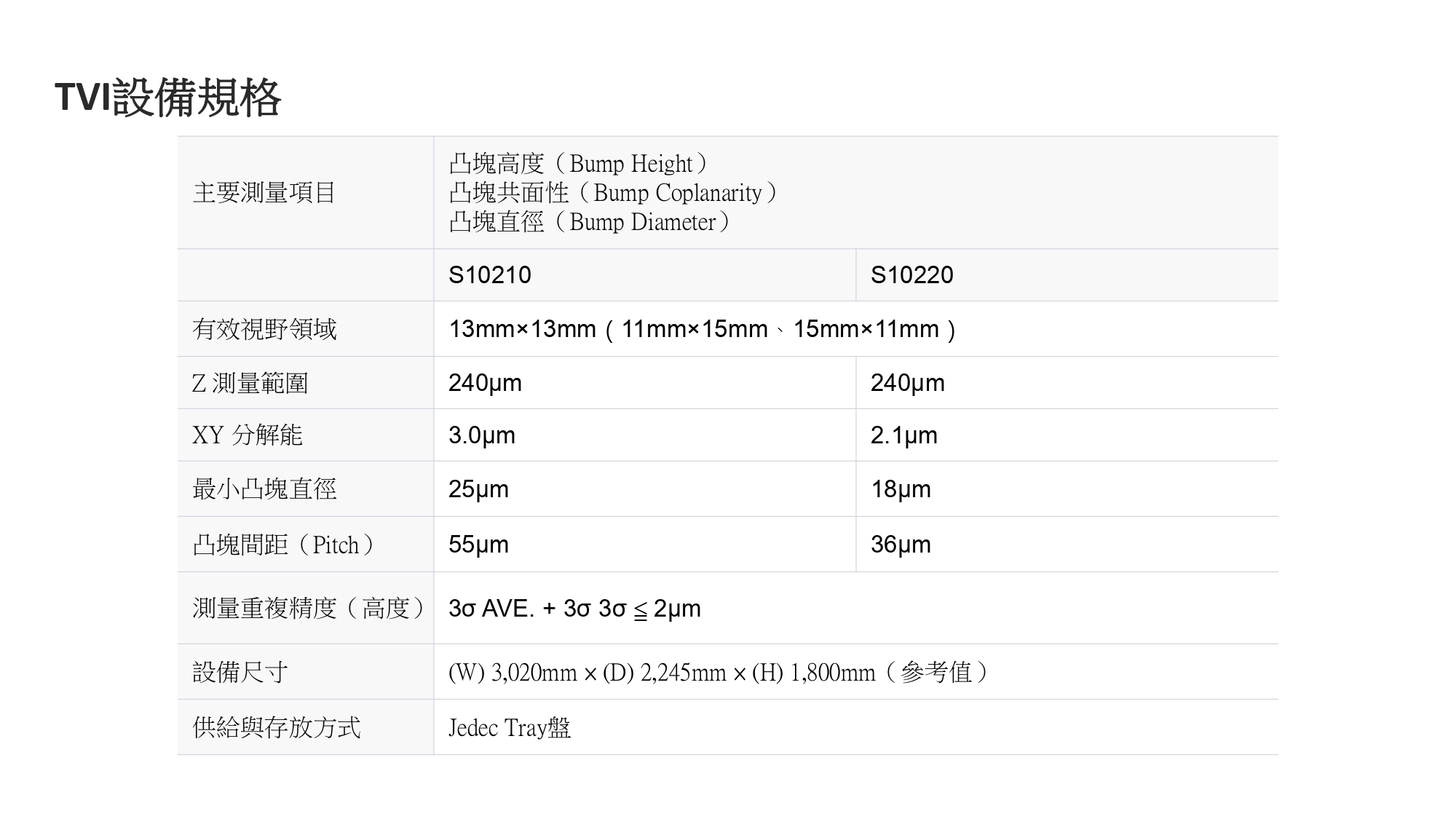Image resolution: width=1456 pixels, height=819 pixels.
Task: Click the 有效視野領域 row label
Action: click(x=264, y=329)
